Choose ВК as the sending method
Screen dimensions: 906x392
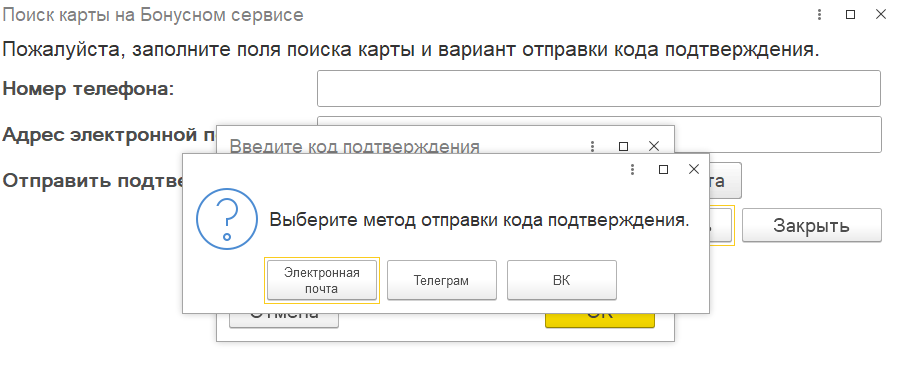click(562, 280)
